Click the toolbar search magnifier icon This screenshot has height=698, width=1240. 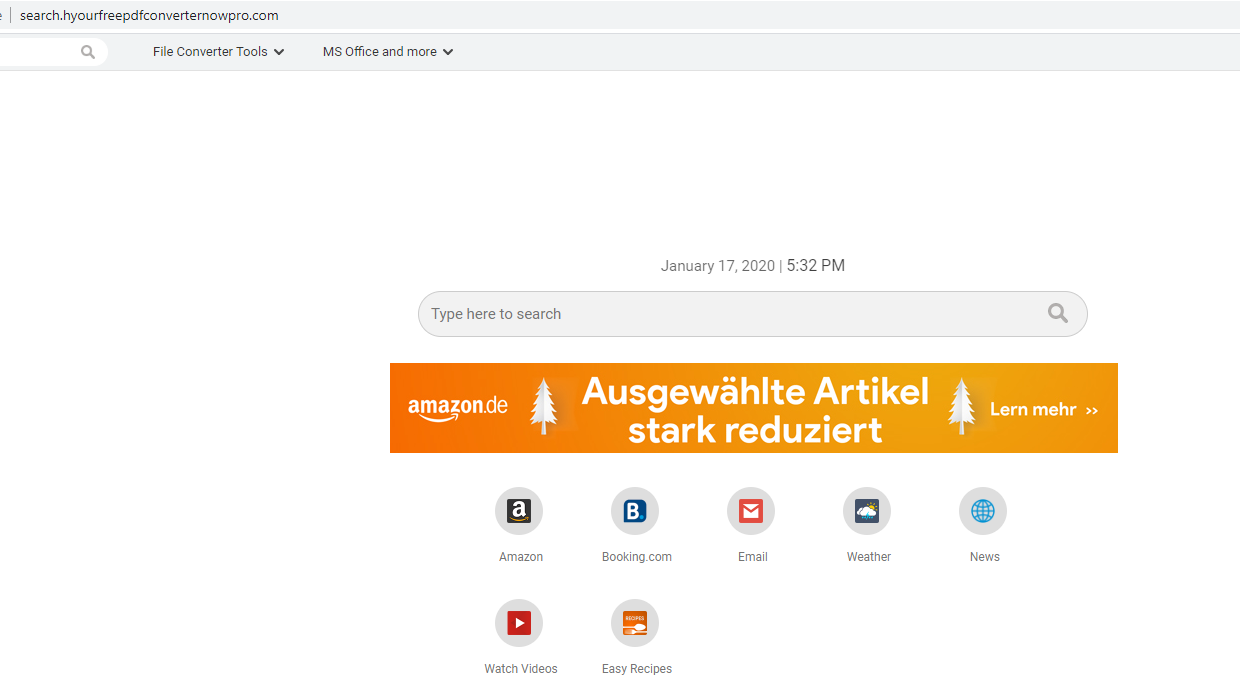[x=88, y=52]
